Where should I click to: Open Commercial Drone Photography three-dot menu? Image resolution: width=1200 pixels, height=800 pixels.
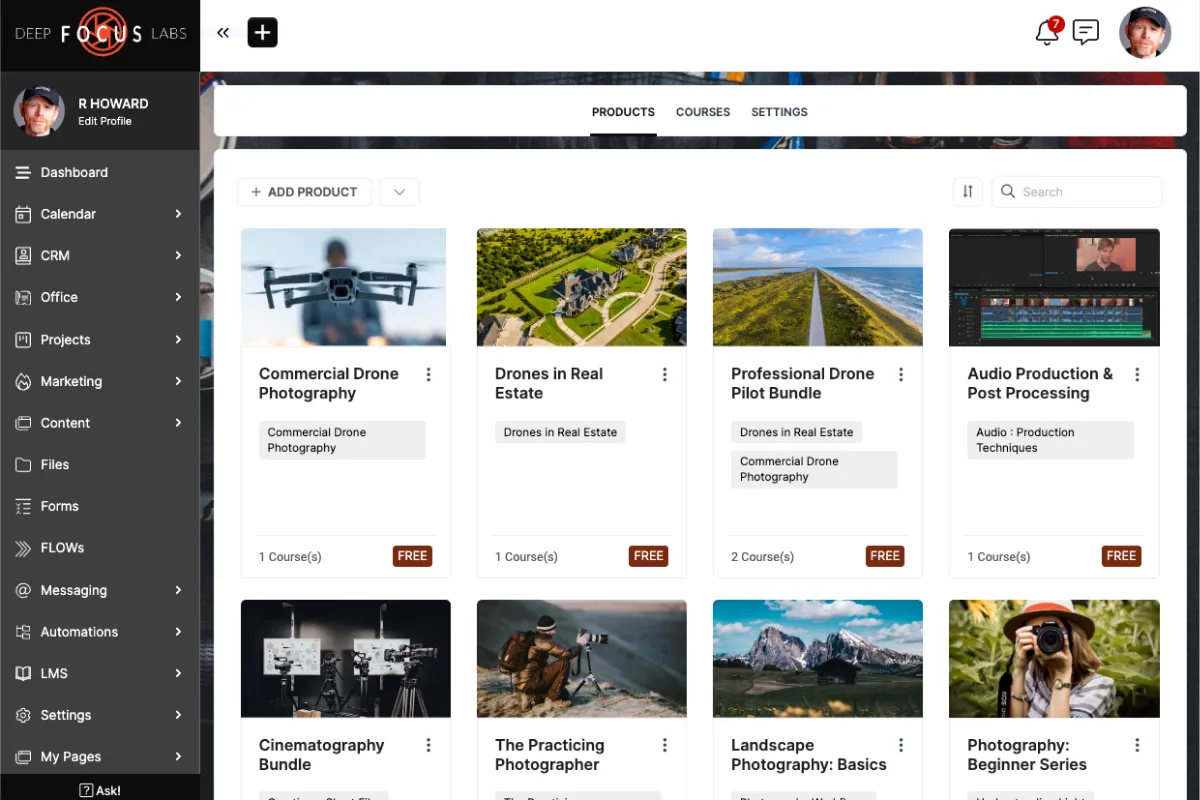click(428, 374)
